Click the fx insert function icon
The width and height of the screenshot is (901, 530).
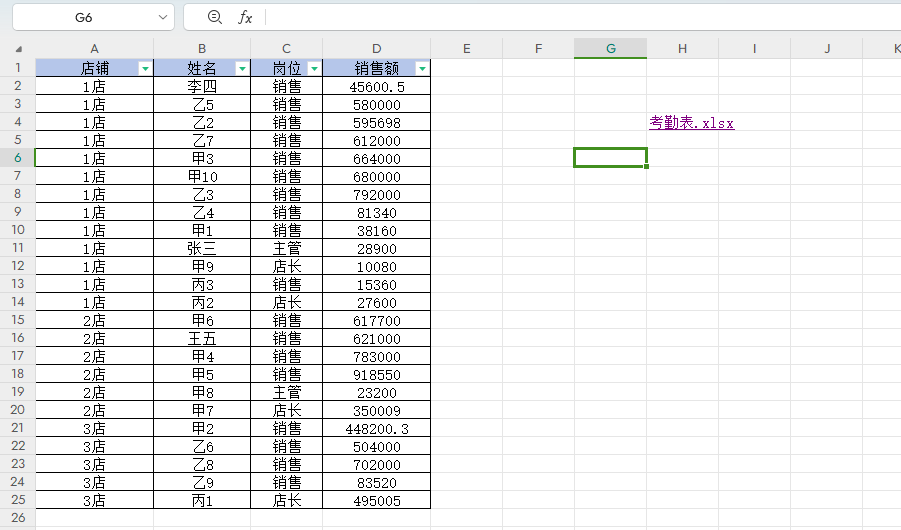click(245, 17)
